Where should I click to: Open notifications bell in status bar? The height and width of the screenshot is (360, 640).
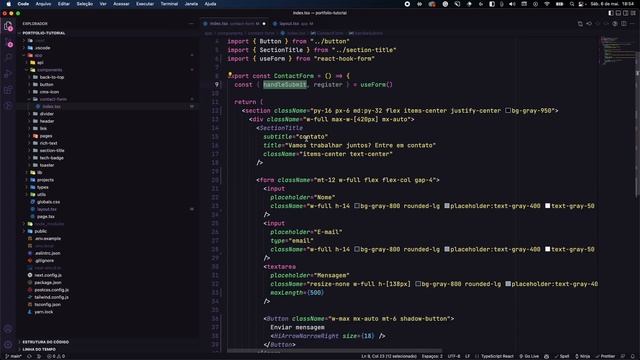633,356
